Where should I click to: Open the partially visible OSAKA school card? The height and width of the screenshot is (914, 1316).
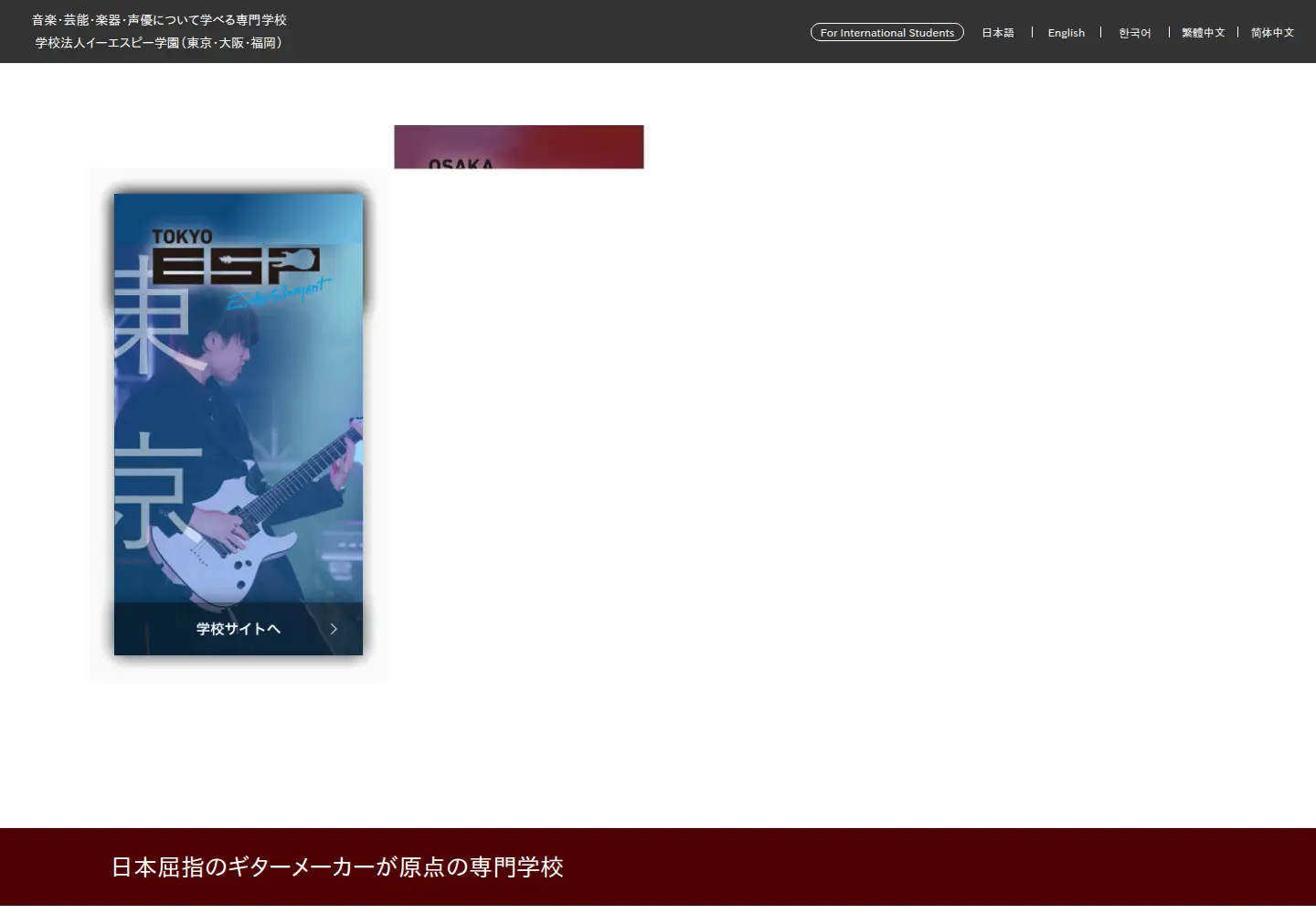pos(519,147)
